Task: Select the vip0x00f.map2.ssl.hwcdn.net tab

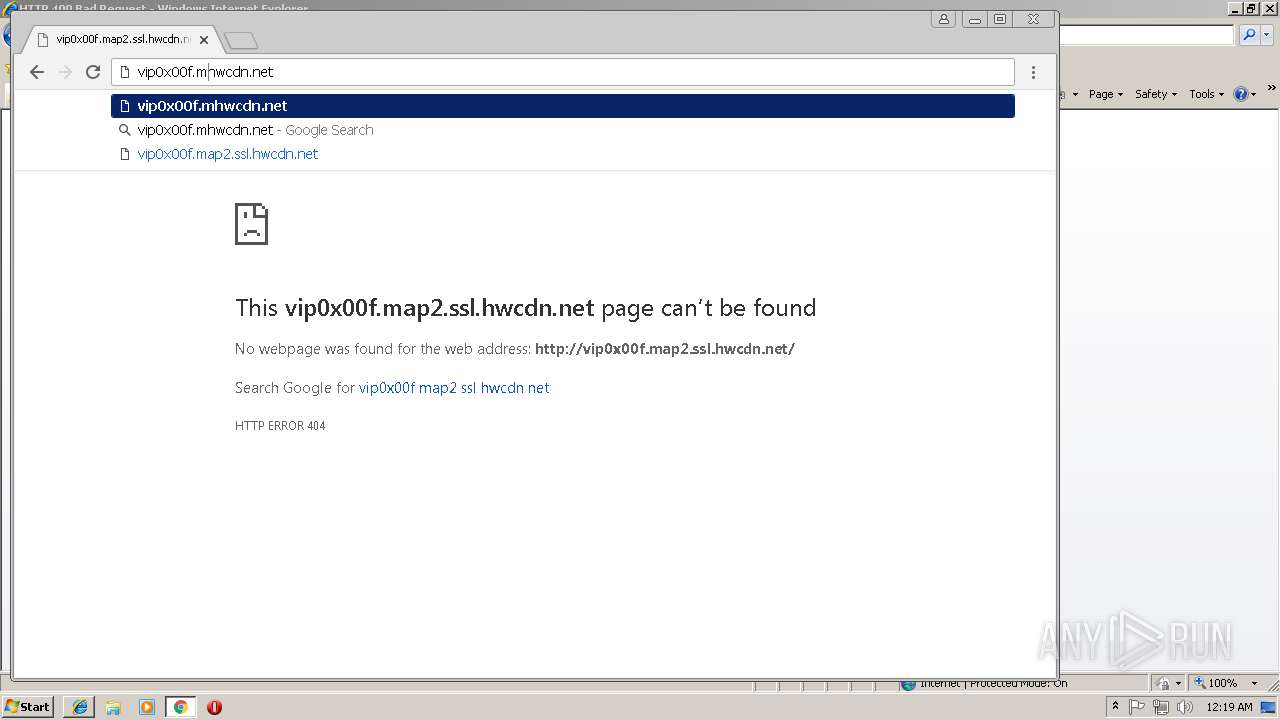Action: 122,40
